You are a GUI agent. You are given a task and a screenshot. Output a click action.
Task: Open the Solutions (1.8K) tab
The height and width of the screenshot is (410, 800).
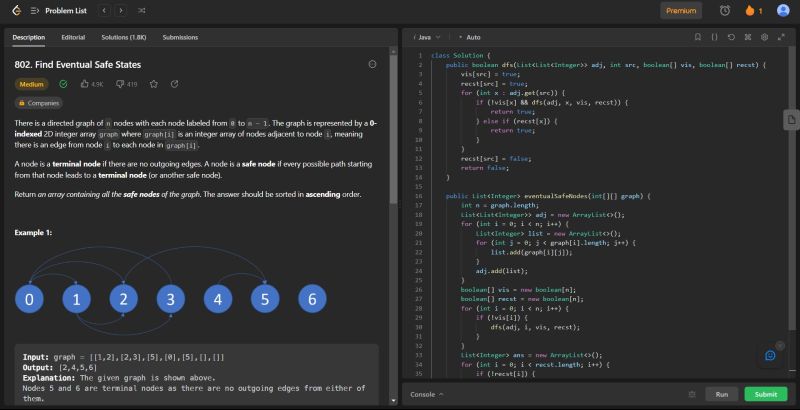123,37
